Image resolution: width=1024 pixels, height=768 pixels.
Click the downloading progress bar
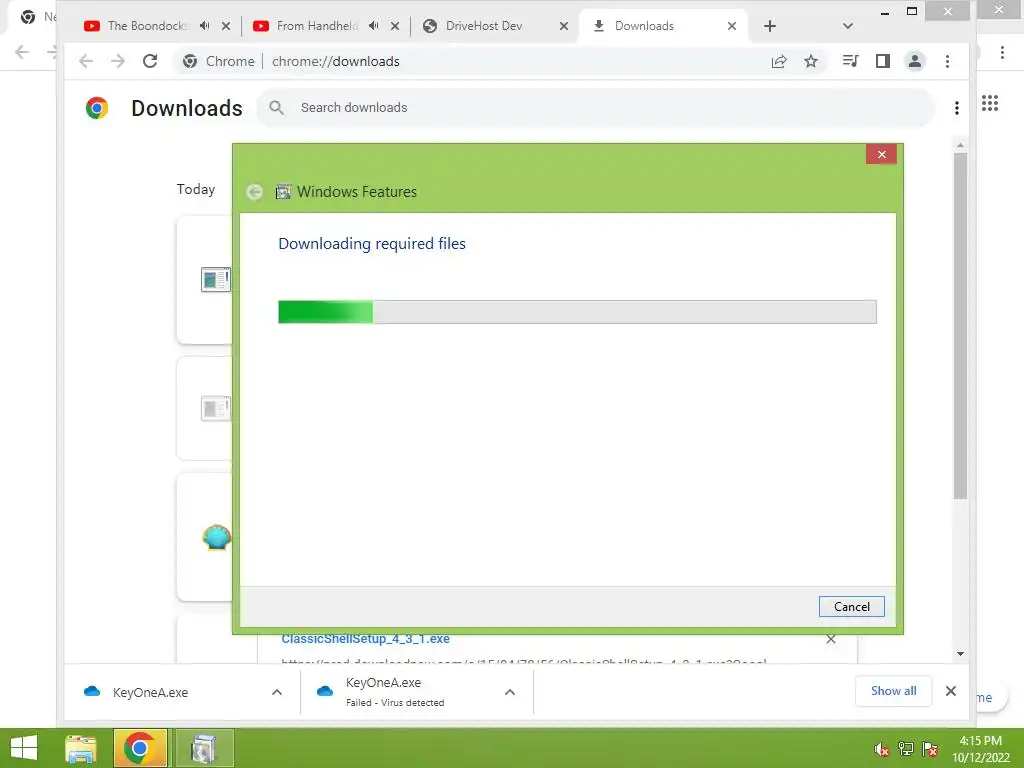tap(577, 312)
